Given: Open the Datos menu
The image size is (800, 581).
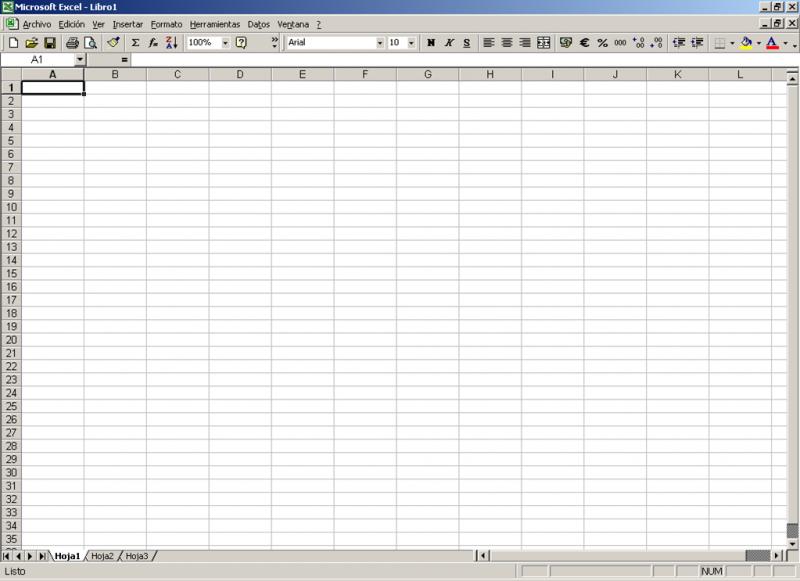Looking at the screenshot, I should click(259, 24).
